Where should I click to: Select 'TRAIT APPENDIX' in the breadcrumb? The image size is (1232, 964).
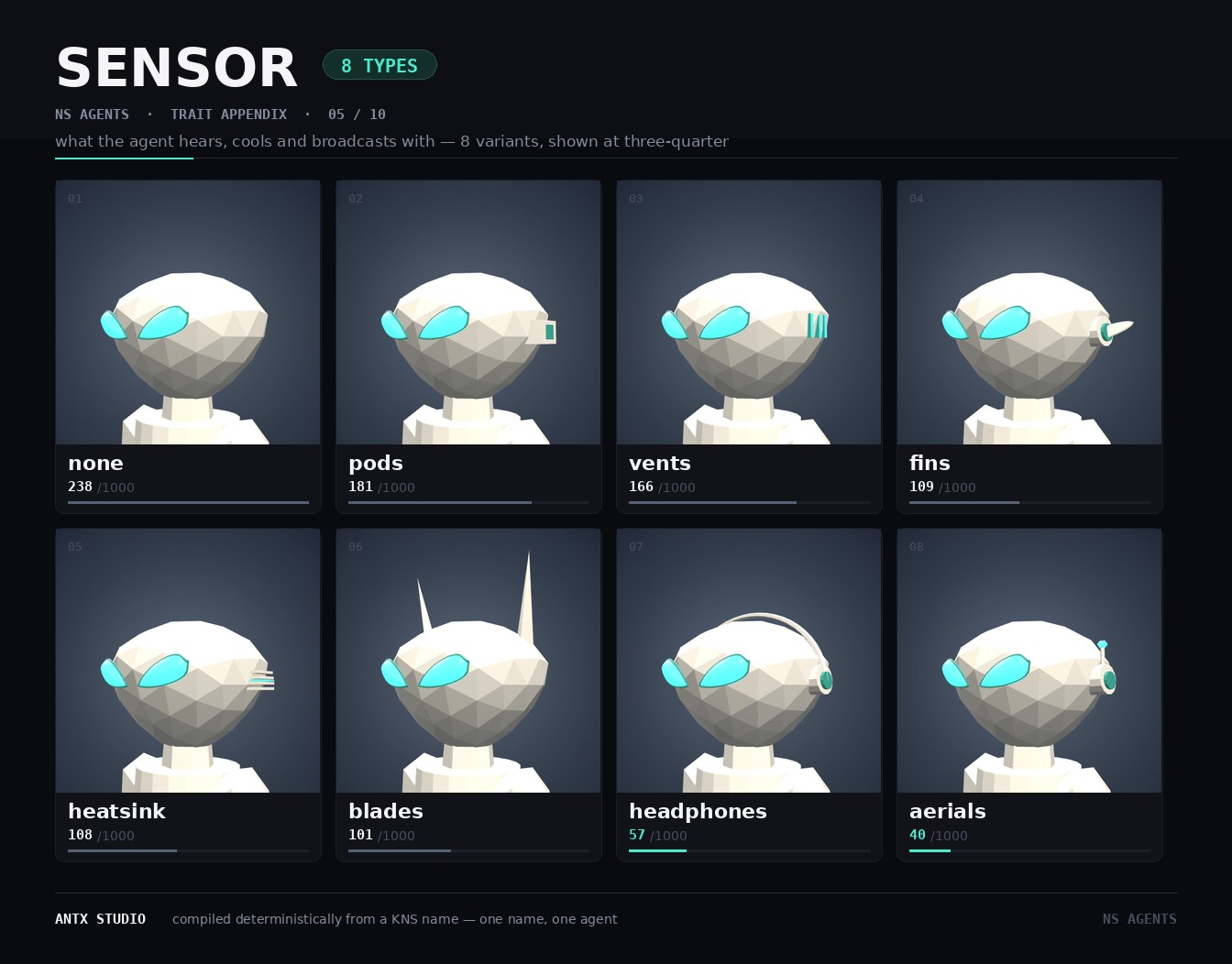coord(228,115)
